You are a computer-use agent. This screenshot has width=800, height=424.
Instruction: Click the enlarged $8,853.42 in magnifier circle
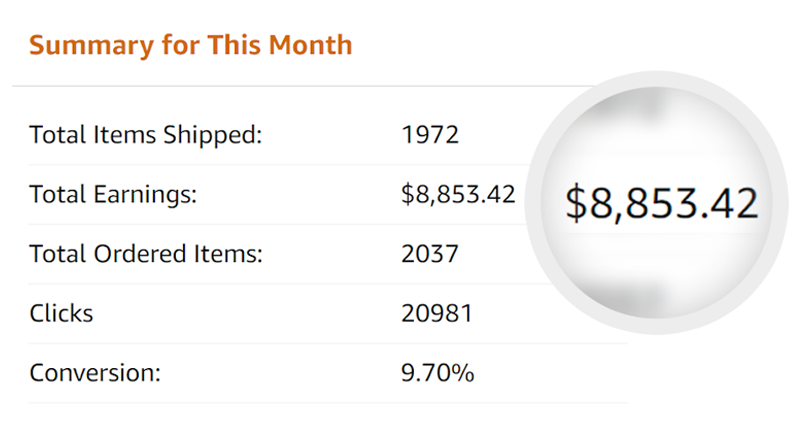point(662,204)
